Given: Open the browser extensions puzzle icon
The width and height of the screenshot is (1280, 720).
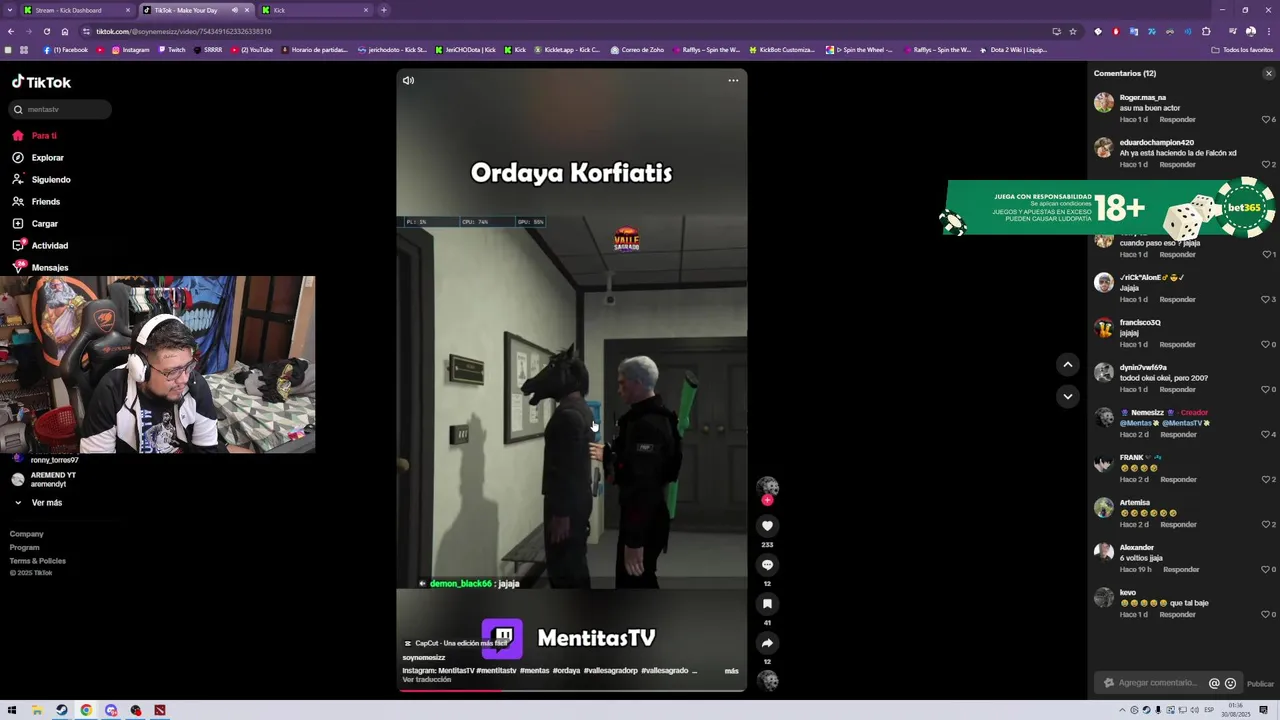Looking at the screenshot, I should click(1206, 31).
